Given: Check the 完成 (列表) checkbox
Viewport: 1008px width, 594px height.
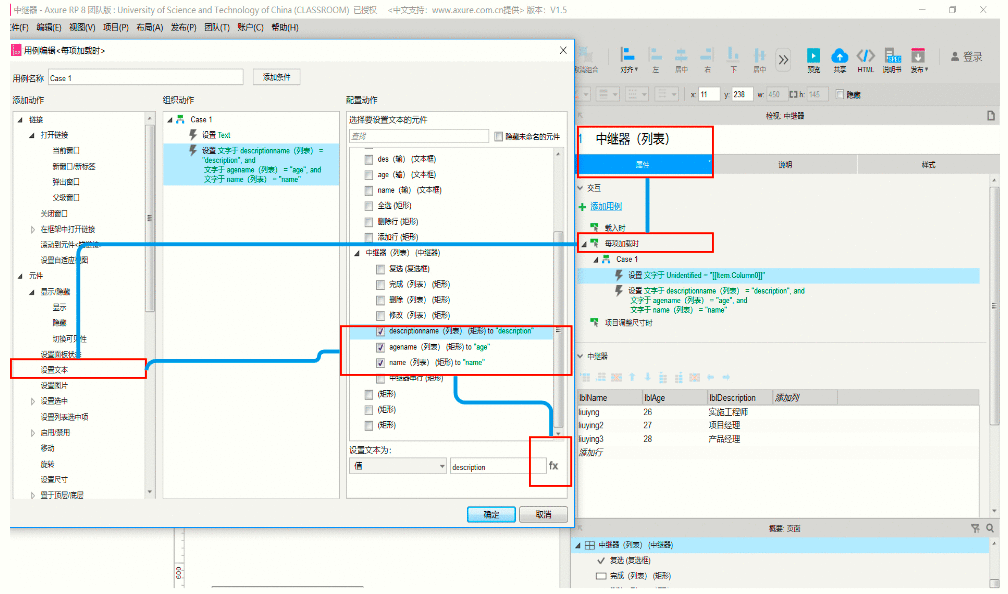Looking at the screenshot, I should coord(381,284).
